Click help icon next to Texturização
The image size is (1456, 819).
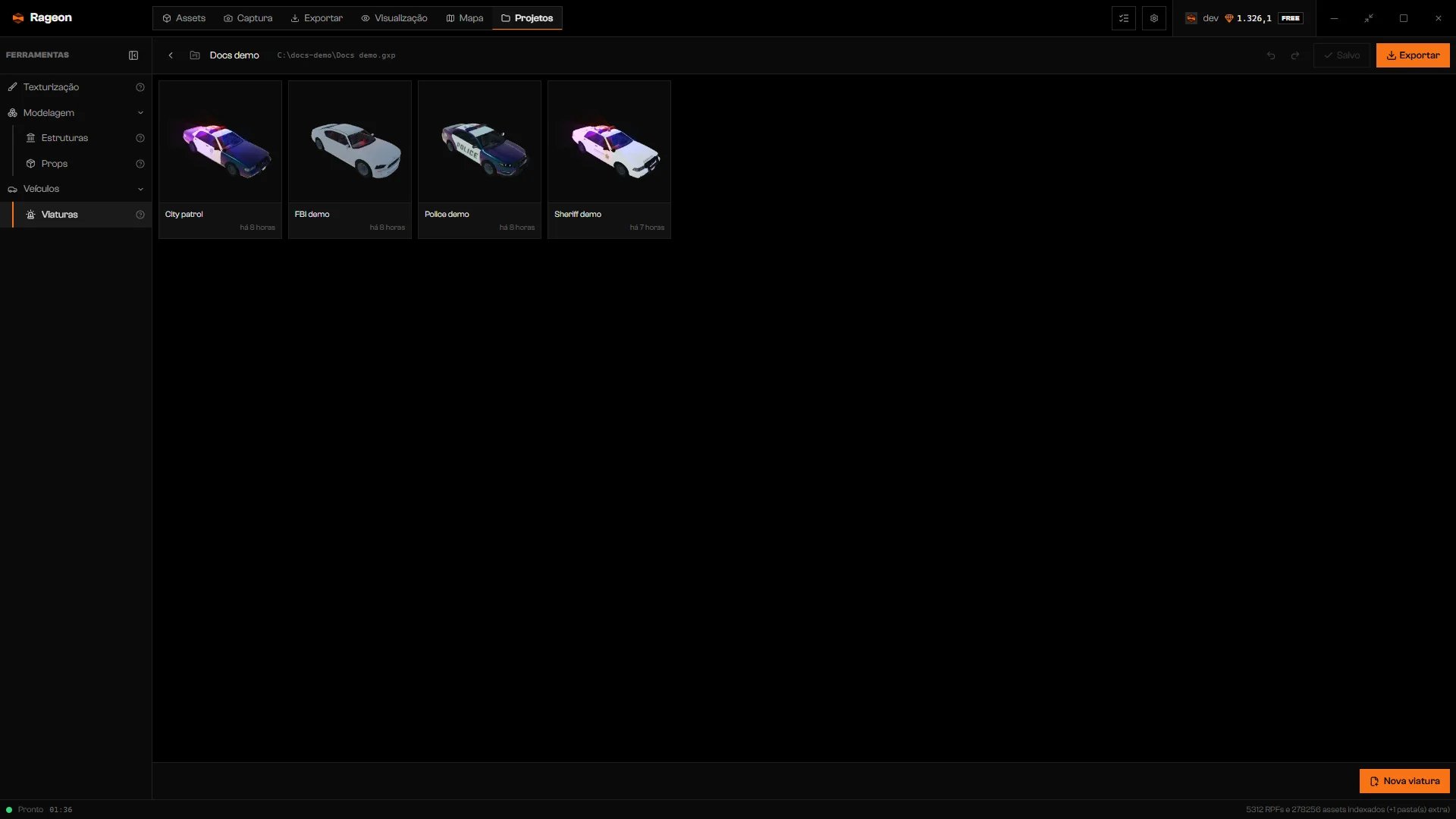click(140, 87)
